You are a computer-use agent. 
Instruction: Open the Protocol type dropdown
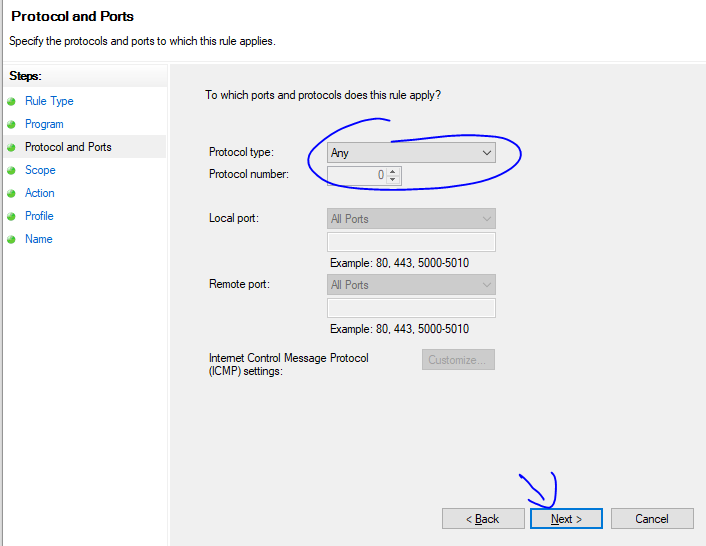(411, 153)
